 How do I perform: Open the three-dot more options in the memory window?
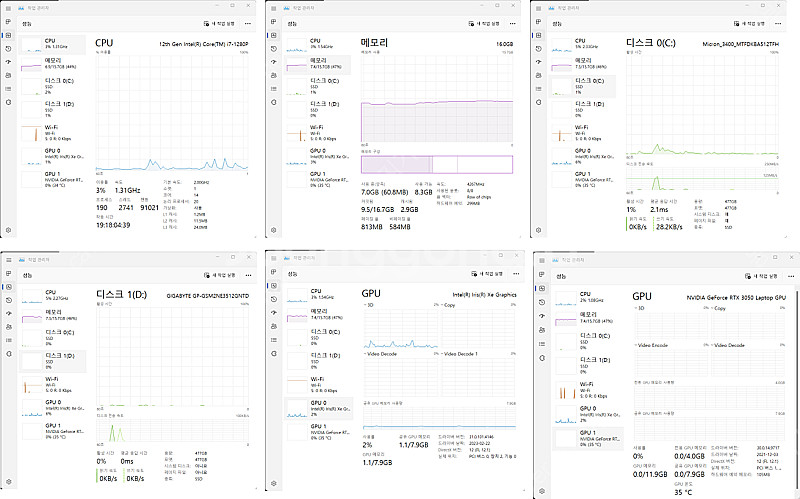[514, 22]
